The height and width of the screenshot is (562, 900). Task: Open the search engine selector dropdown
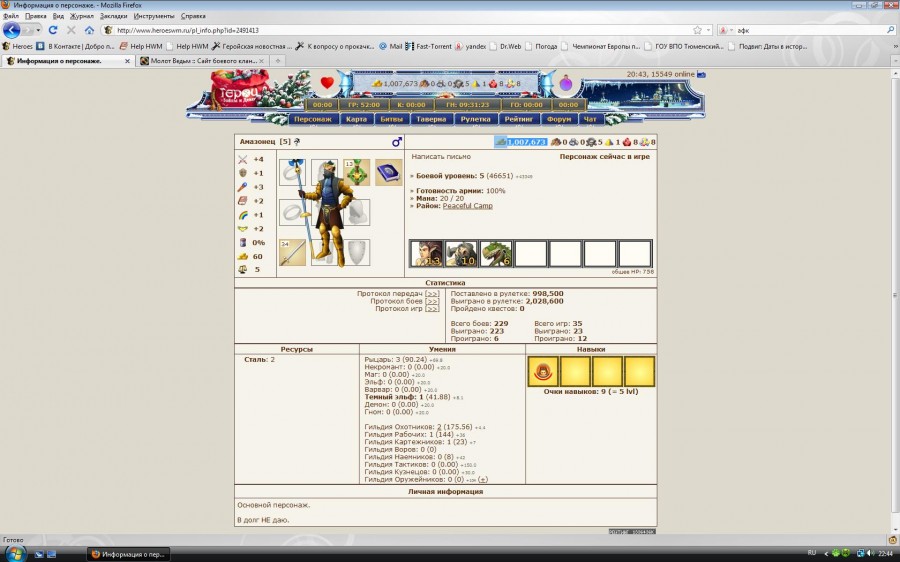click(x=726, y=30)
